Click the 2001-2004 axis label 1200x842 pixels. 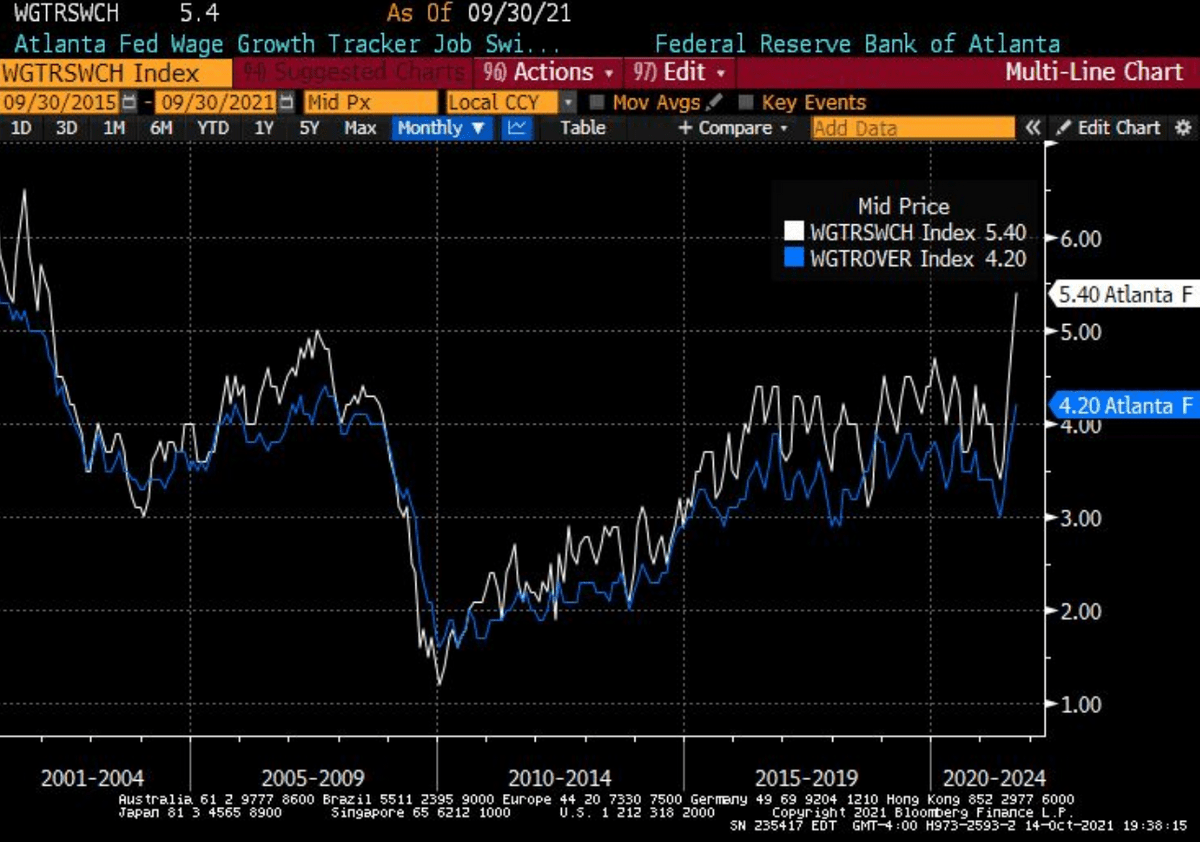94,778
